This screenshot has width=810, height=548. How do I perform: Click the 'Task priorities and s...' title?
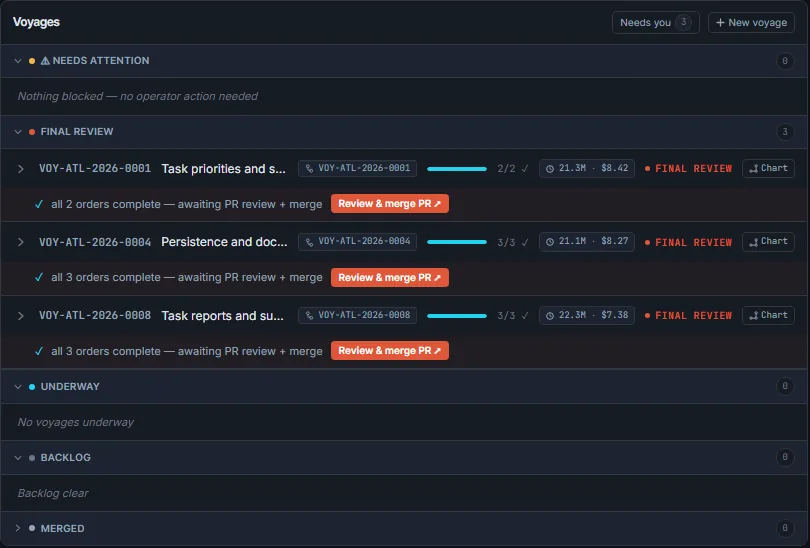(x=223, y=169)
